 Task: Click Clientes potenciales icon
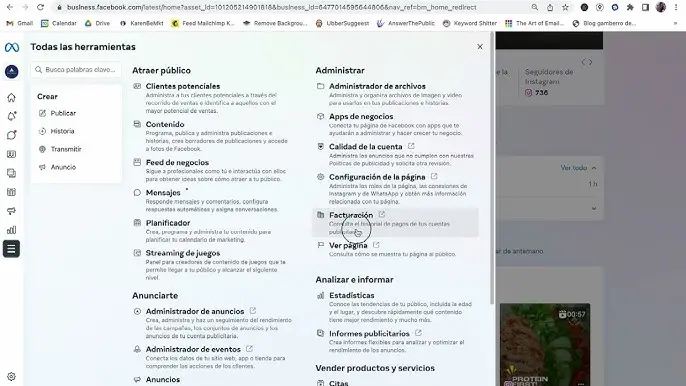pyautogui.click(x=137, y=86)
